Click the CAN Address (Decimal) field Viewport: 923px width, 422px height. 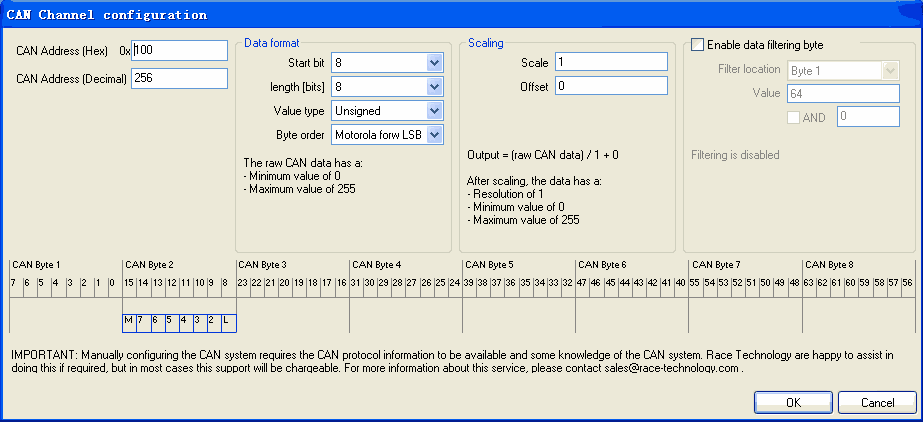[179, 78]
